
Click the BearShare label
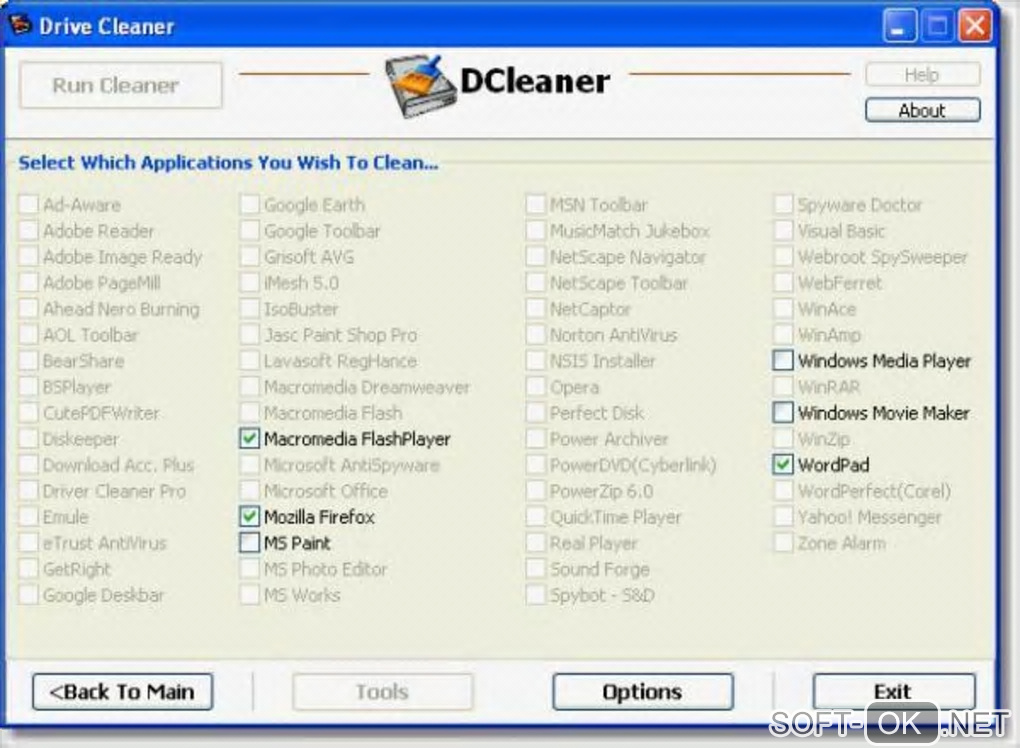(x=83, y=361)
